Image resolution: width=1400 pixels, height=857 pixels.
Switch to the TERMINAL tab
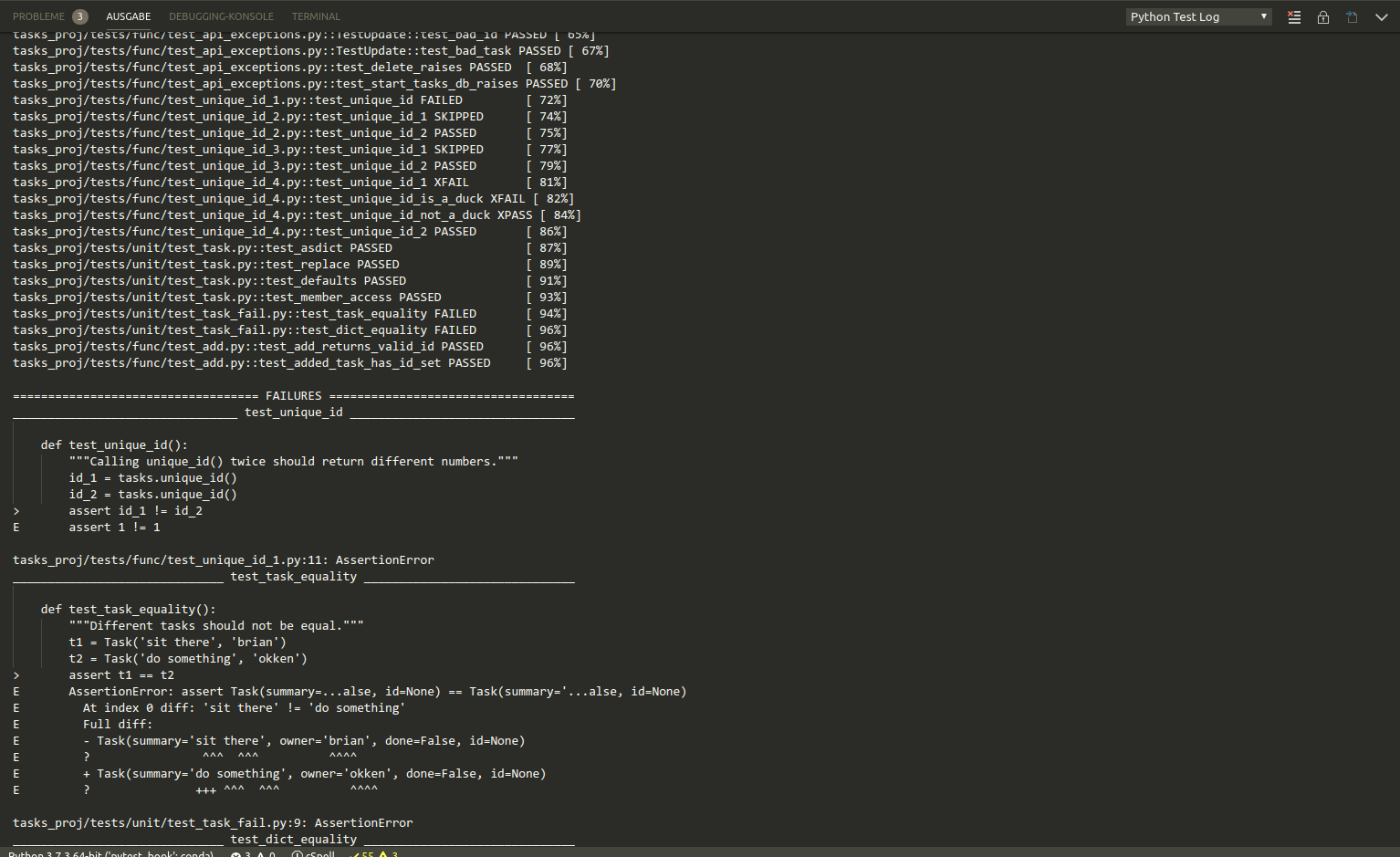(316, 16)
